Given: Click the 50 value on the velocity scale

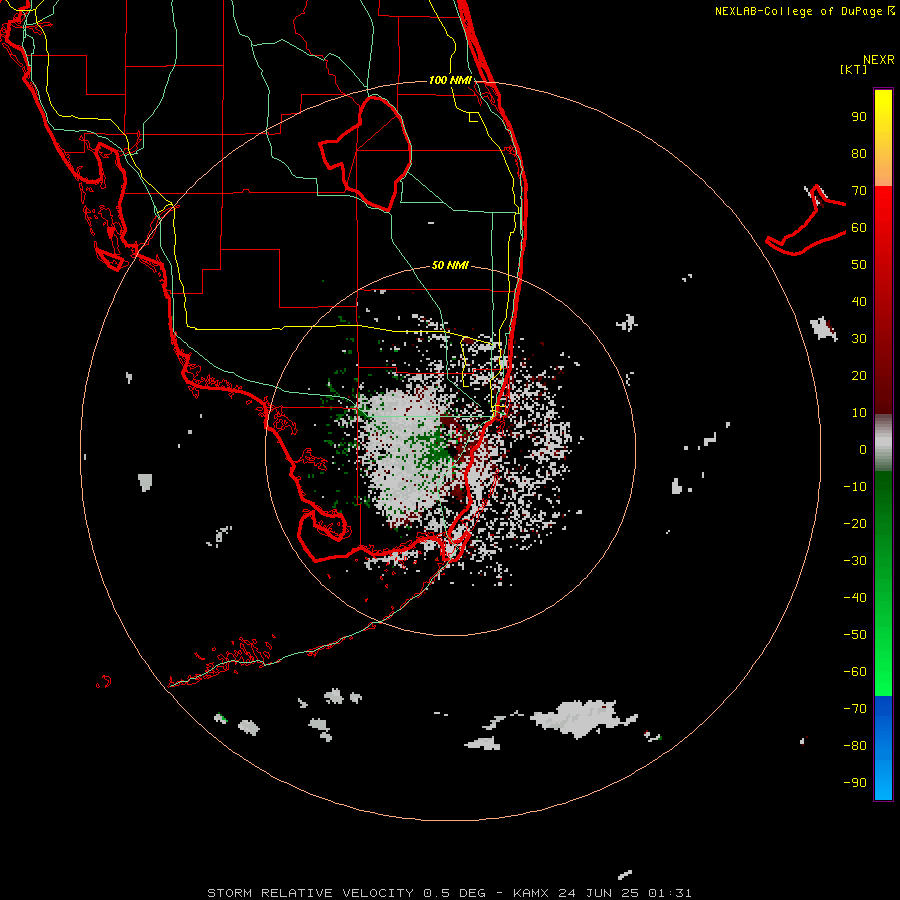Looking at the screenshot, I should pos(859,265).
